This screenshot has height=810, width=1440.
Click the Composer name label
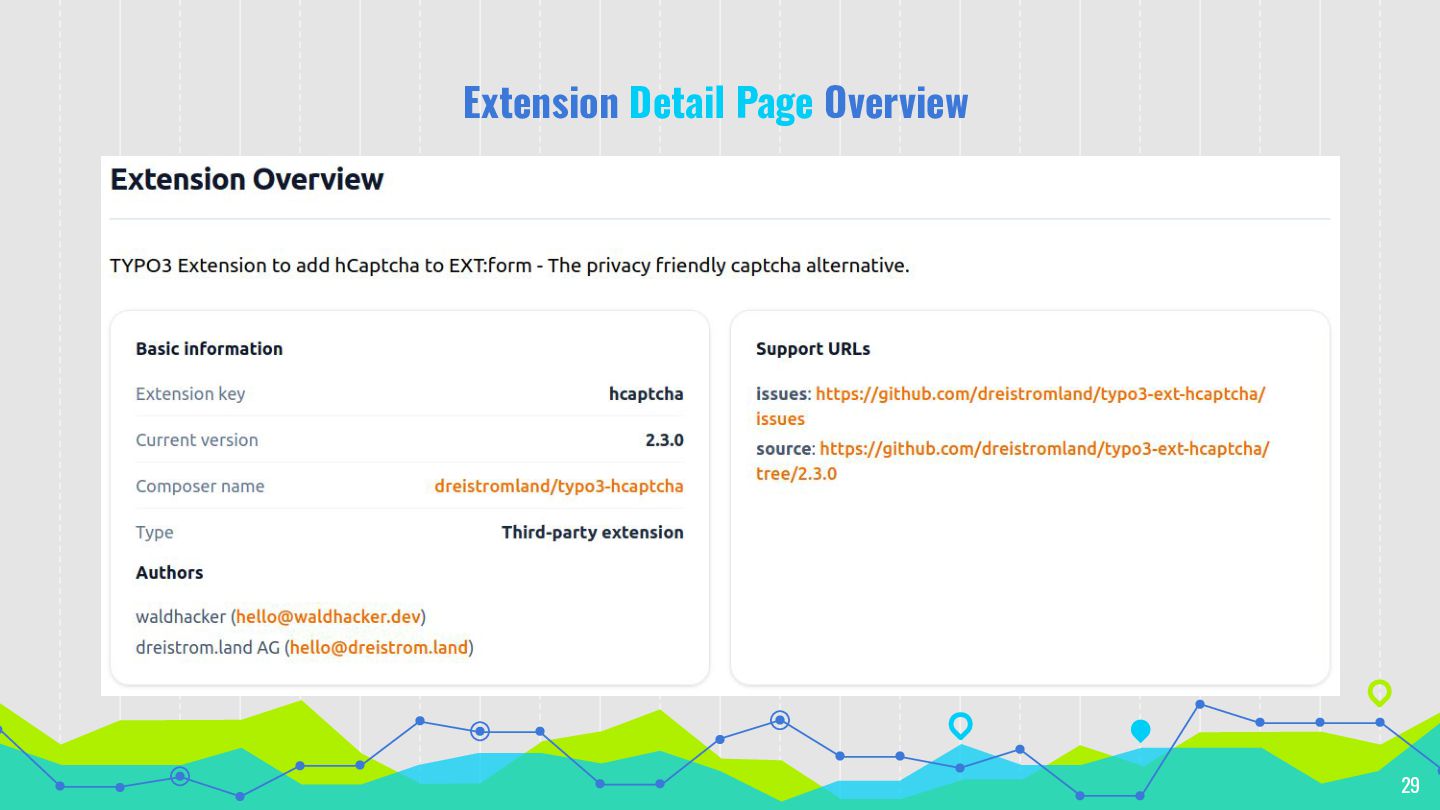pos(200,486)
